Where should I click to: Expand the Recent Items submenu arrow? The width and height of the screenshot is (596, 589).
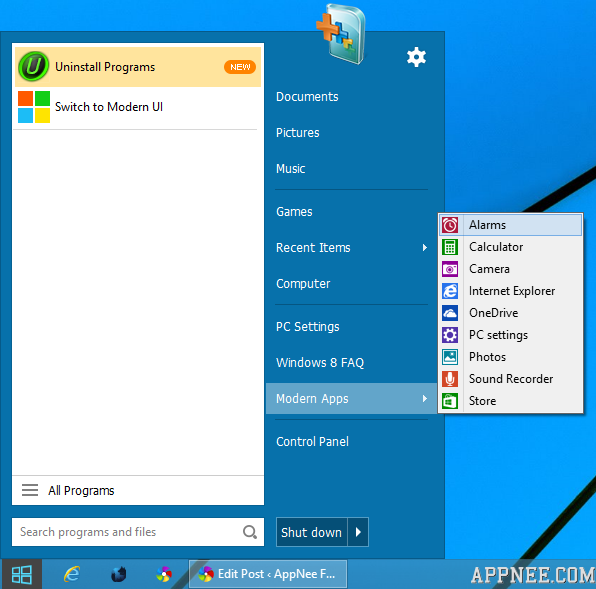coord(425,248)
